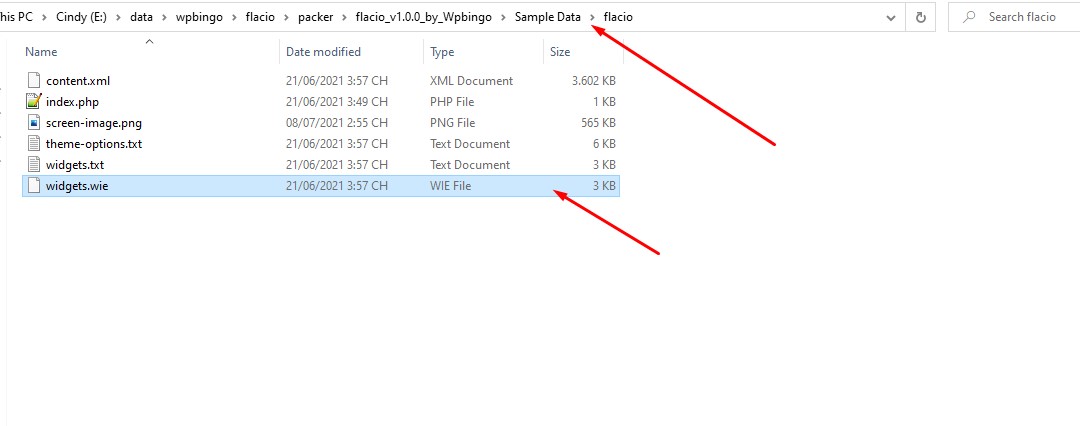This screenshot has height=426, width=1080.
Task: Select the content.xml file icon
Action: [34, 81]
